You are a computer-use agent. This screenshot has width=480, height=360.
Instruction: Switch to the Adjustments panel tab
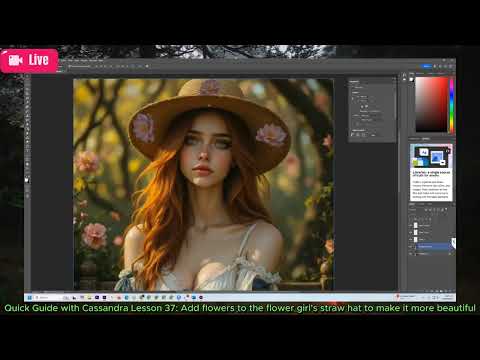click(415, 139)
